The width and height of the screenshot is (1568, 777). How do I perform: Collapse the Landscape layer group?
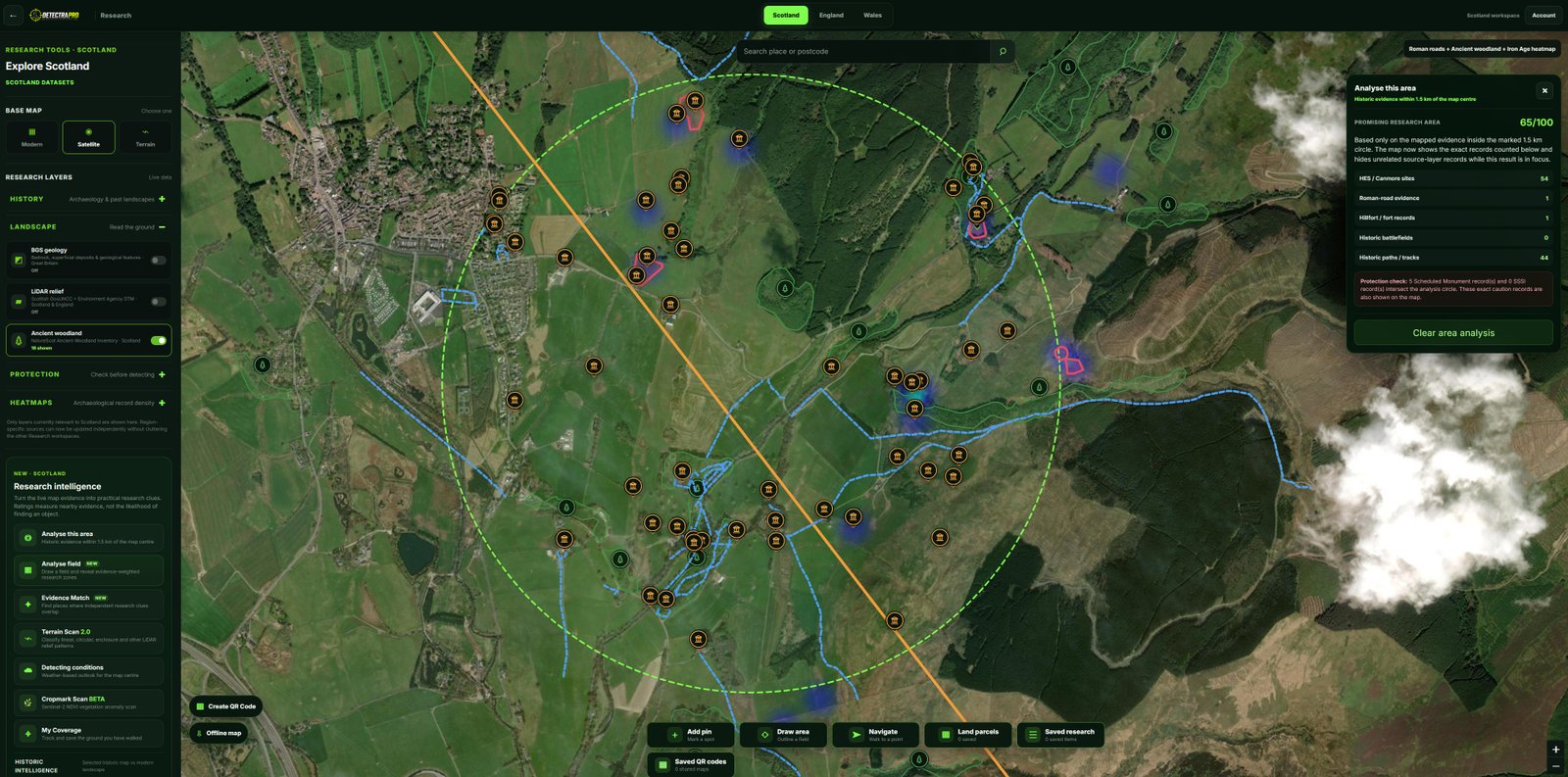click(x=162, y=227)
